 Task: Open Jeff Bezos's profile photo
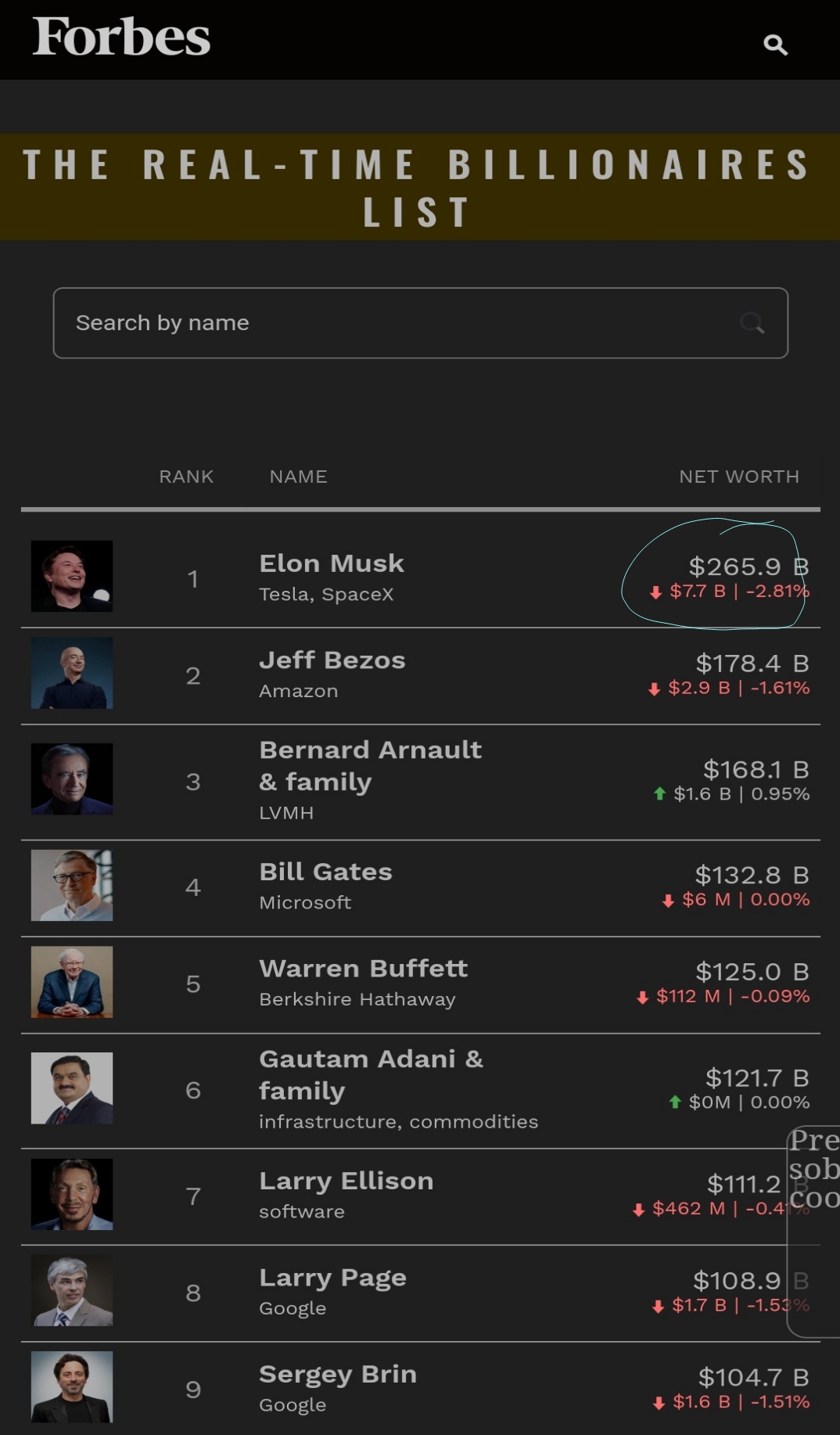72,673
